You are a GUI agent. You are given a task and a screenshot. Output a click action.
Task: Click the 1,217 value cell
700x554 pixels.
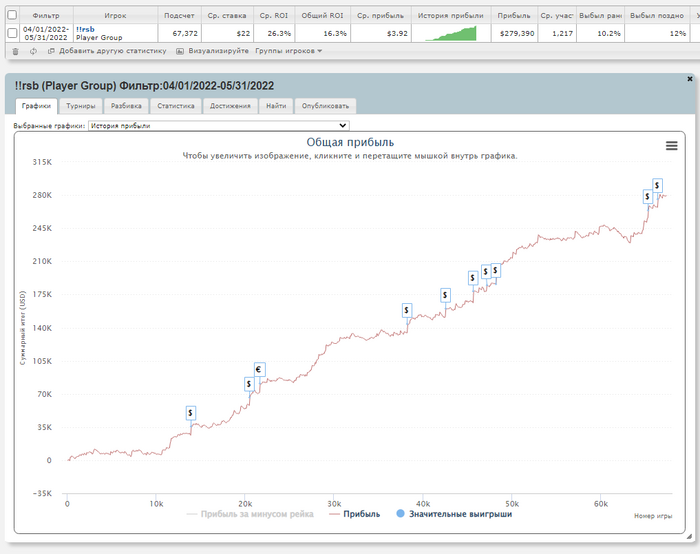click(557, 33)
